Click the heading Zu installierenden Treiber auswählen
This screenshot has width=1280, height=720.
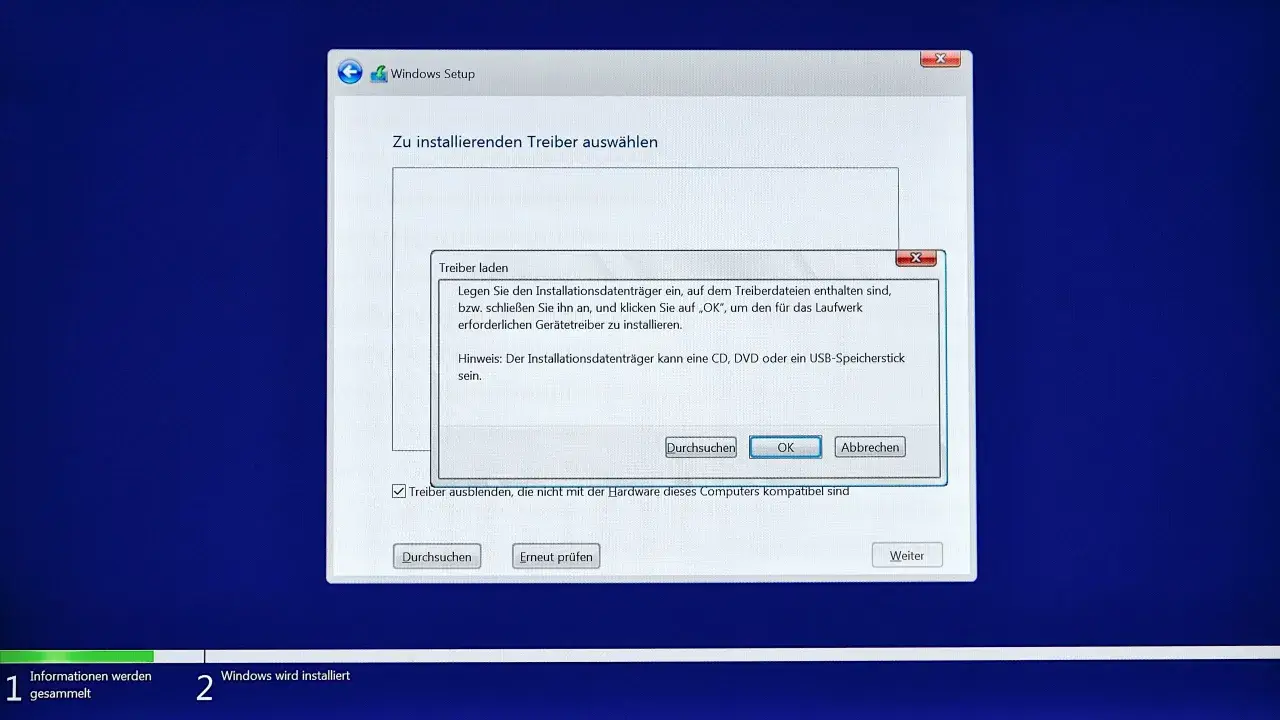pos(525,142)
